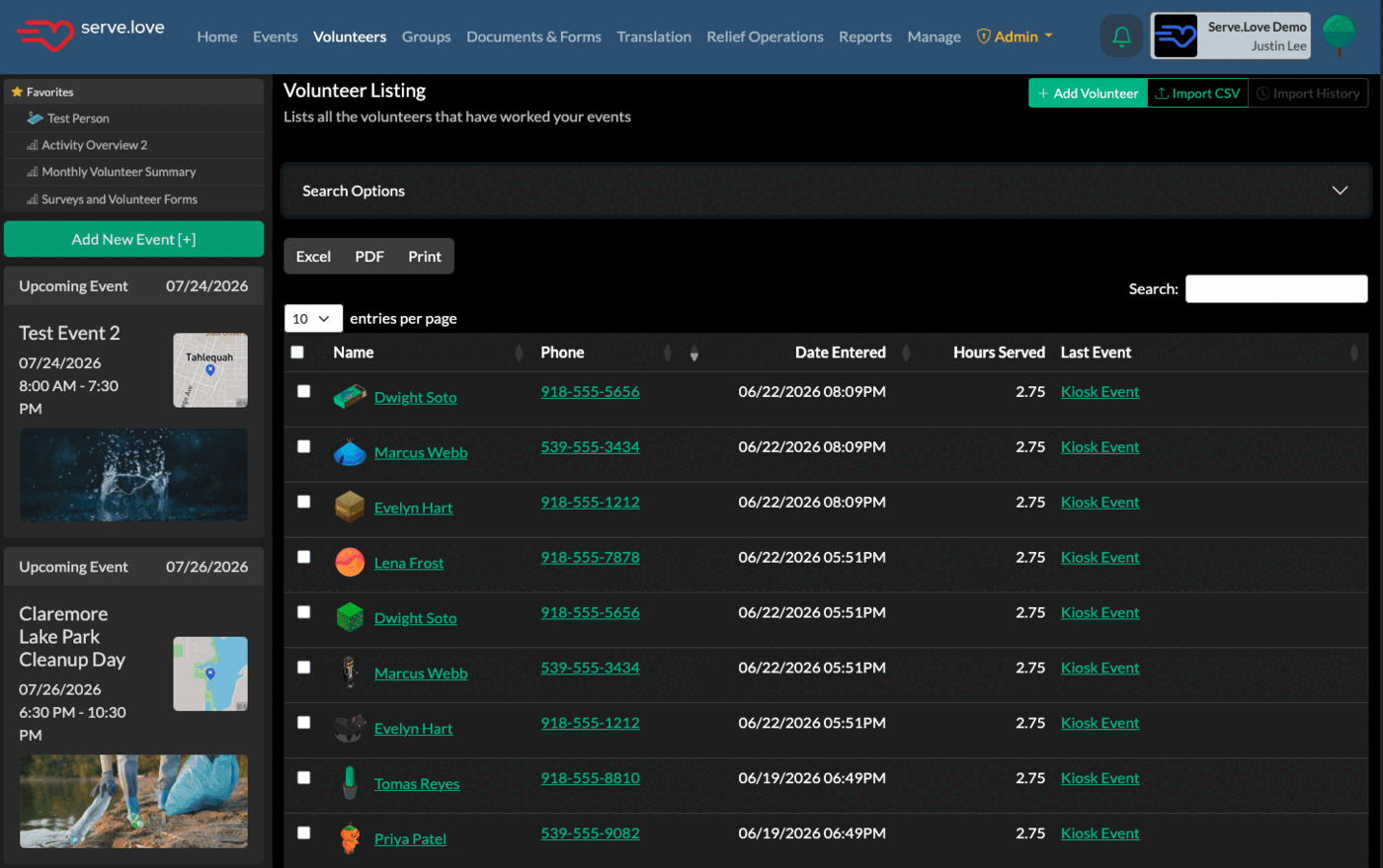Open the Events menu
Screen dimensions: 1383x868
275,37
